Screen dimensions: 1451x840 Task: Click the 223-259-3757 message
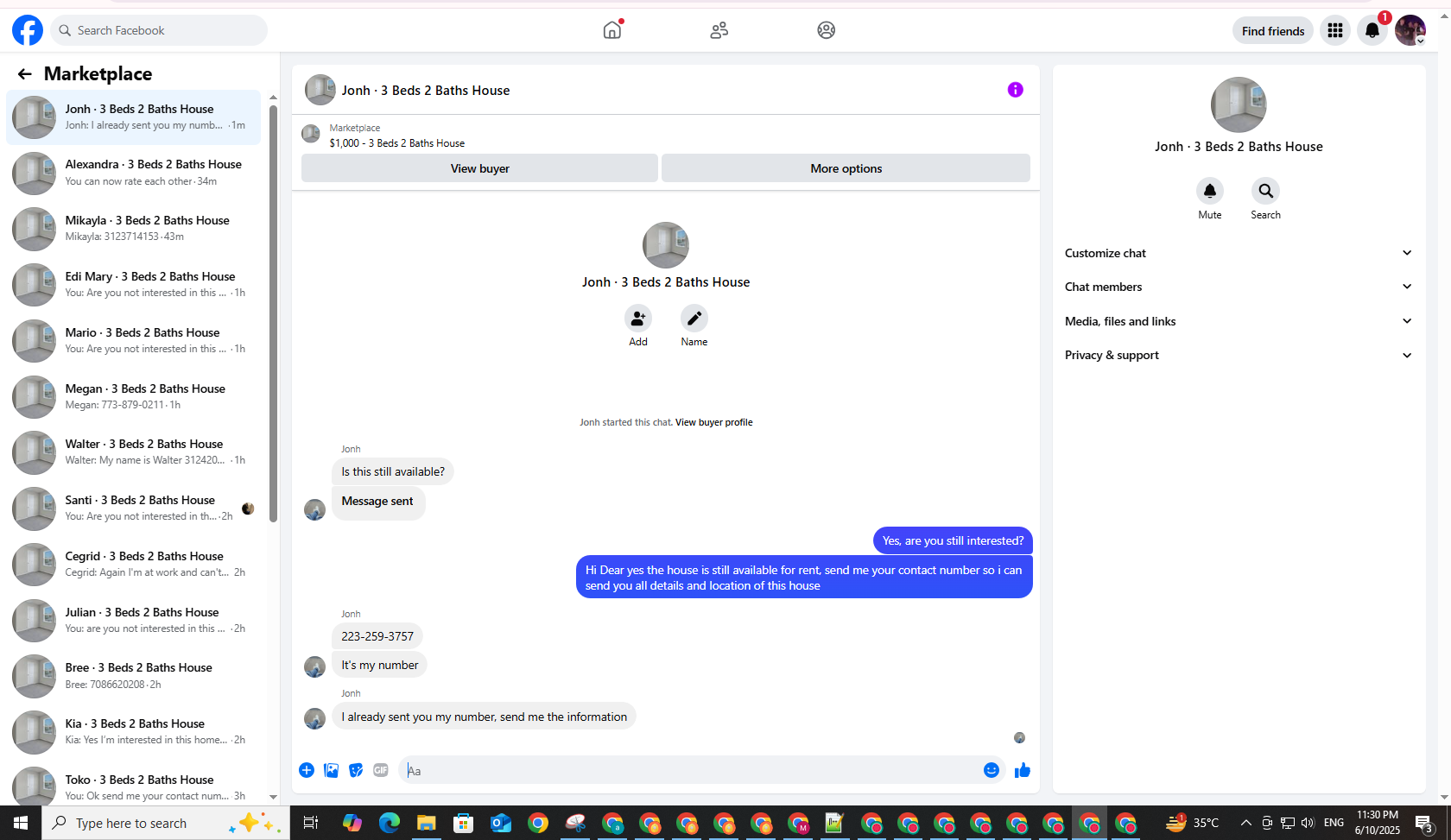(377, 636)
